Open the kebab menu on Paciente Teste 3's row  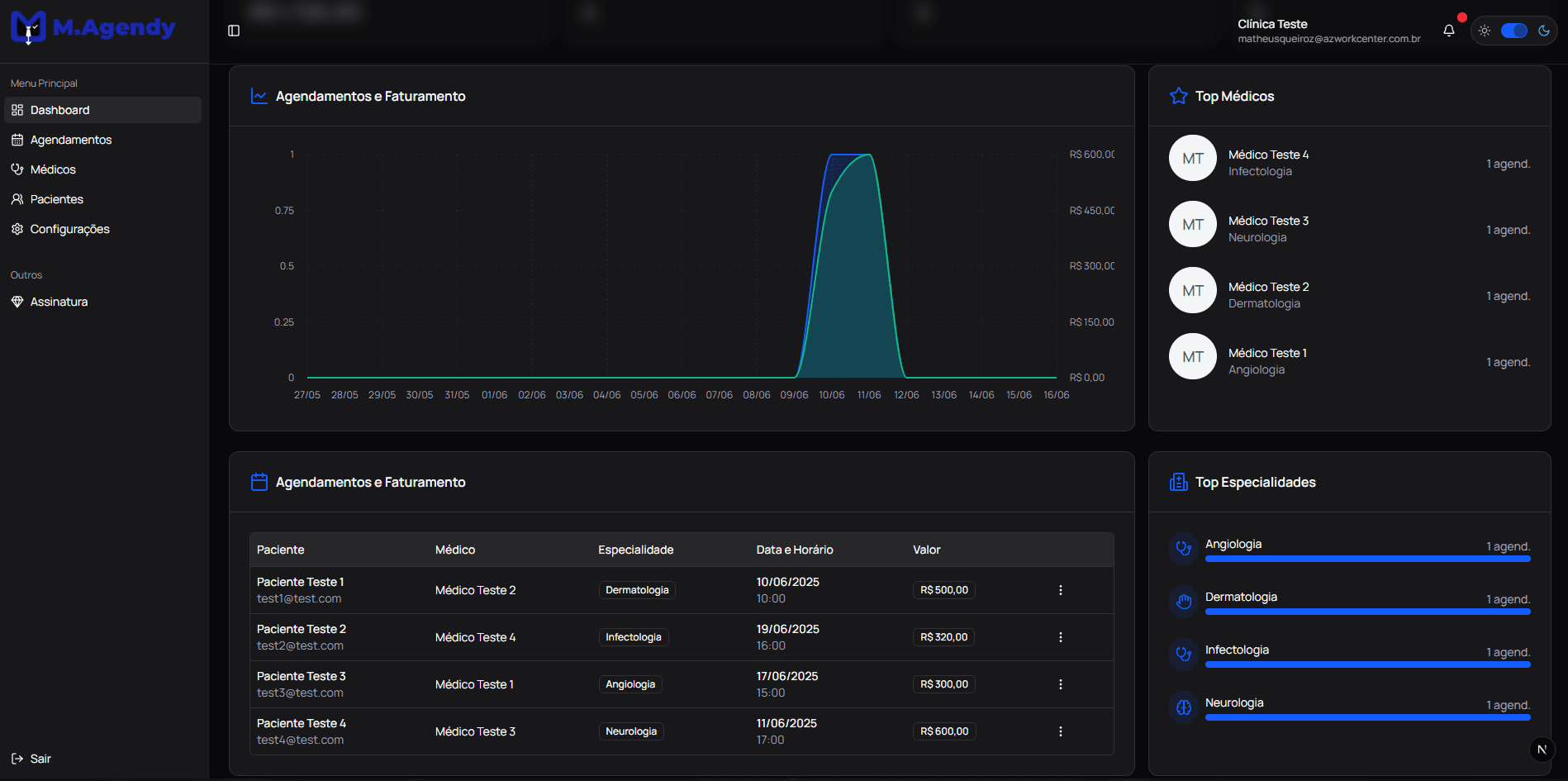point(1060,683)
